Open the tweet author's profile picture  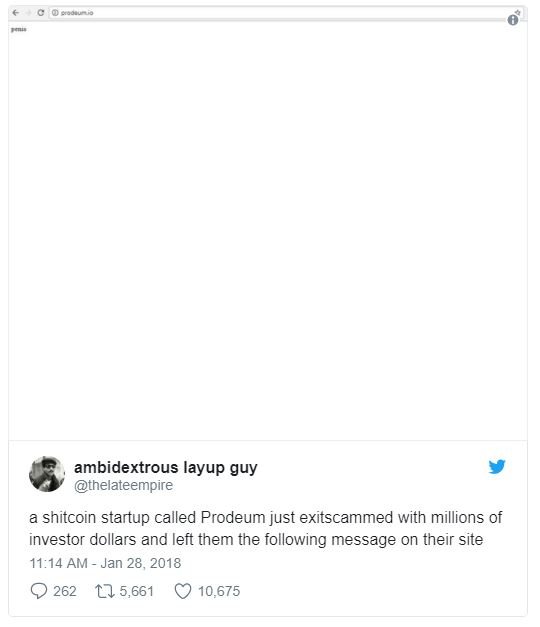47,474
